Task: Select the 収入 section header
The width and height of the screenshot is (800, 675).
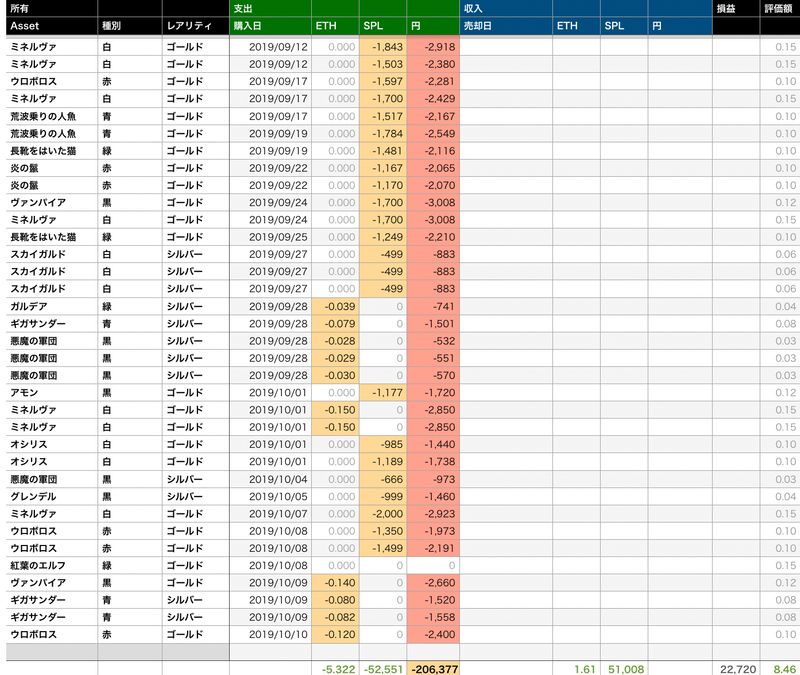Action: [473, 8]
